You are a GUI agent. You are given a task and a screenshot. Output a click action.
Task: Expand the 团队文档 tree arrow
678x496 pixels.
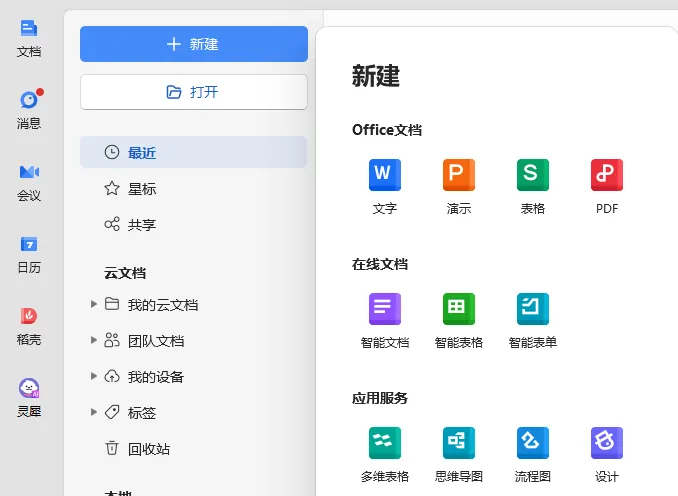[93, 340]
